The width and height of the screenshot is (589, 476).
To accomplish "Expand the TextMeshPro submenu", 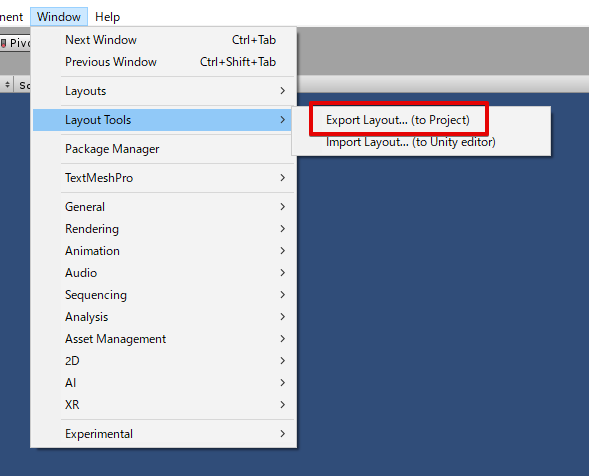I will coord(163,178).
